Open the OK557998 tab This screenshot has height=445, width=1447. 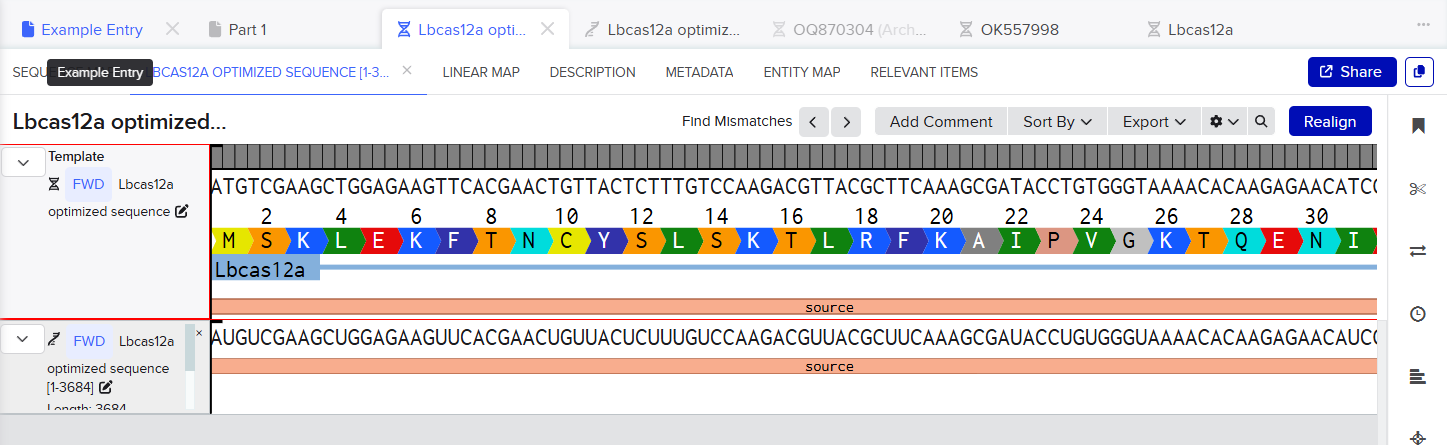tap(1008, 29)
